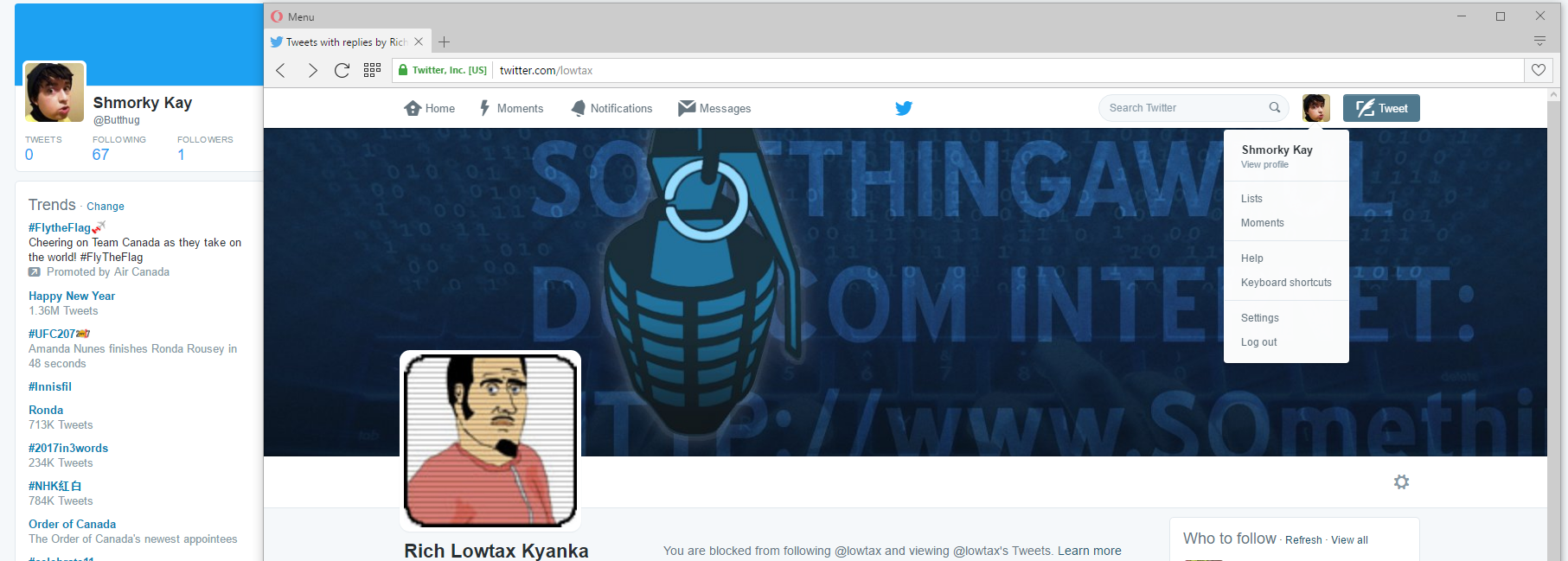Open Notifications in the Twitter navbar
The width and height of the screenshot is (1568, 561).
pyautogui.click(x=611, y=108)
